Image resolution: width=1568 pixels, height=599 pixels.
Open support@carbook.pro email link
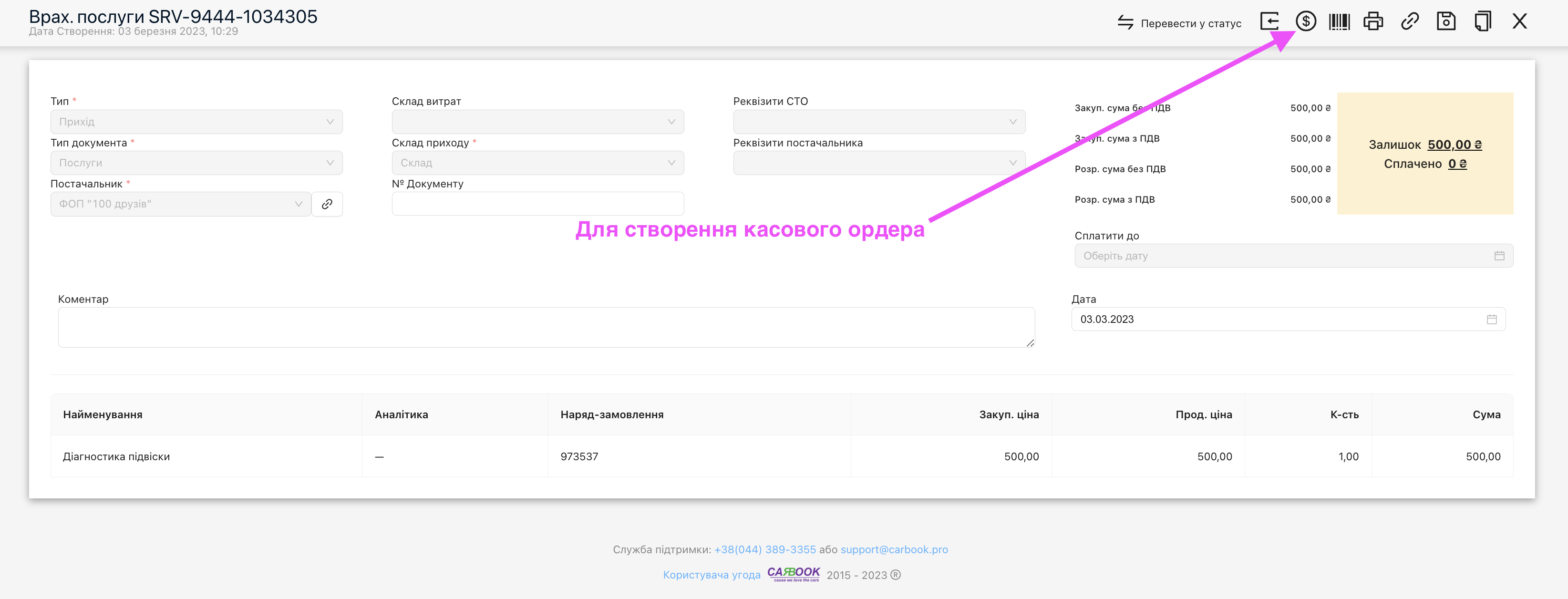point(894,549)
